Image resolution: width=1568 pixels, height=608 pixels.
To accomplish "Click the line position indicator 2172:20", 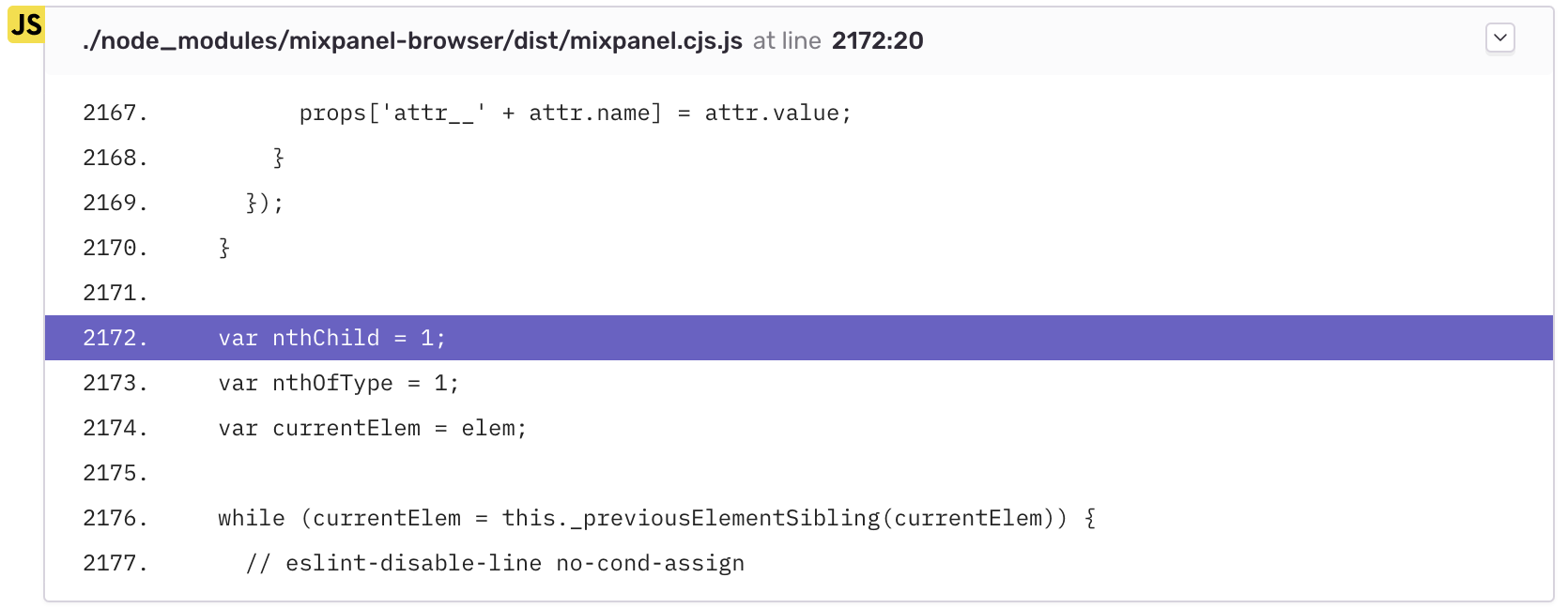I will (x=875, y=41).
